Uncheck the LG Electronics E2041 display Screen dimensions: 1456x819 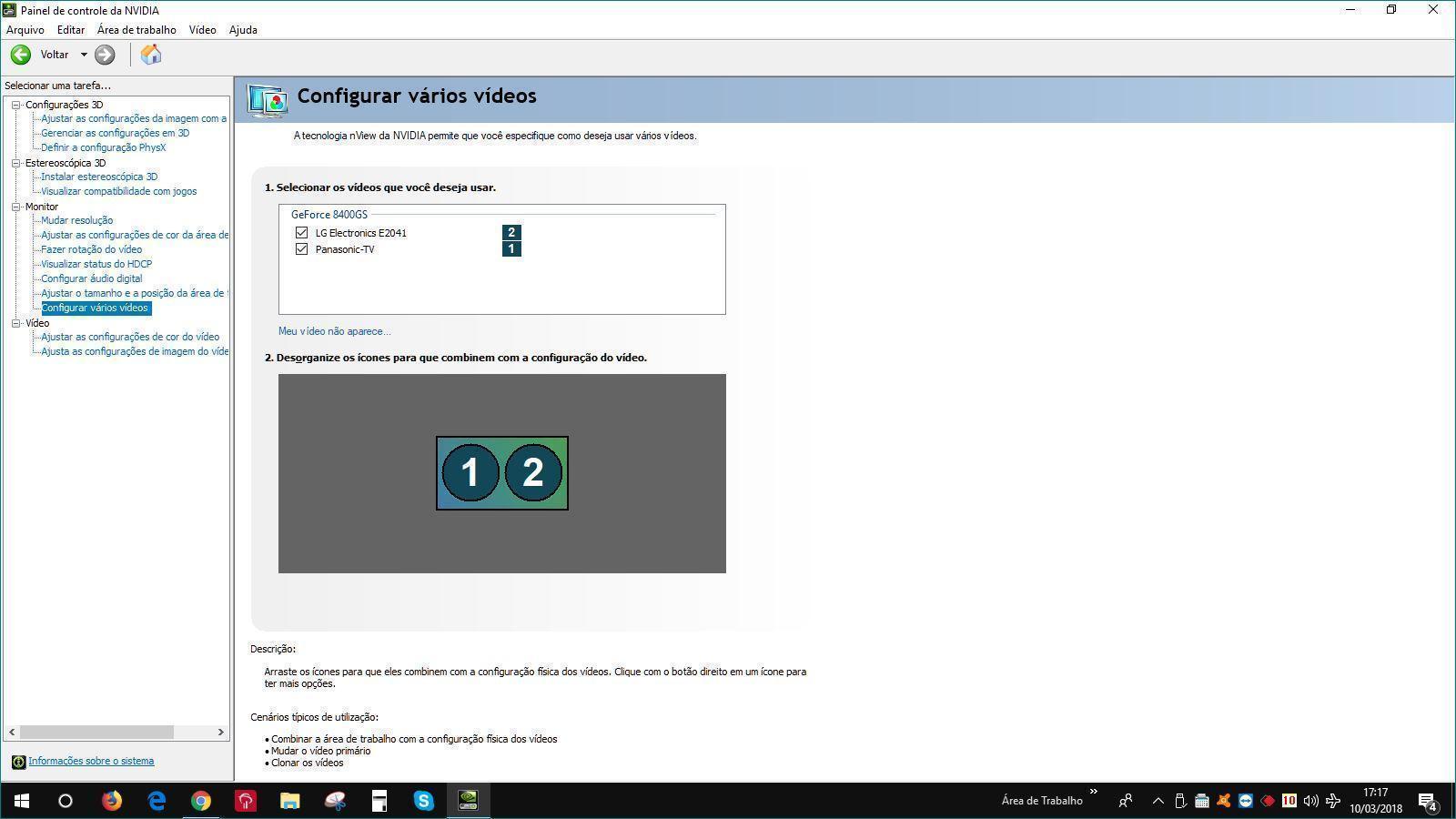(x=301, y=233)
